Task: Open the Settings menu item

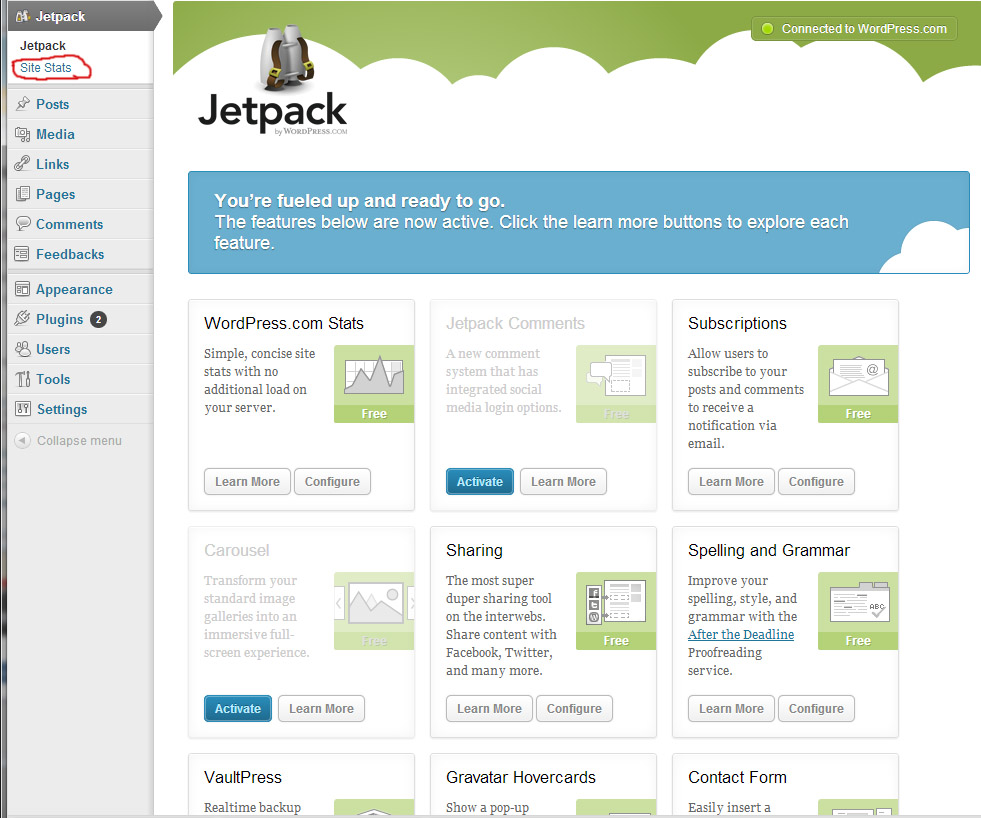Action: click(x=62, y=409)
